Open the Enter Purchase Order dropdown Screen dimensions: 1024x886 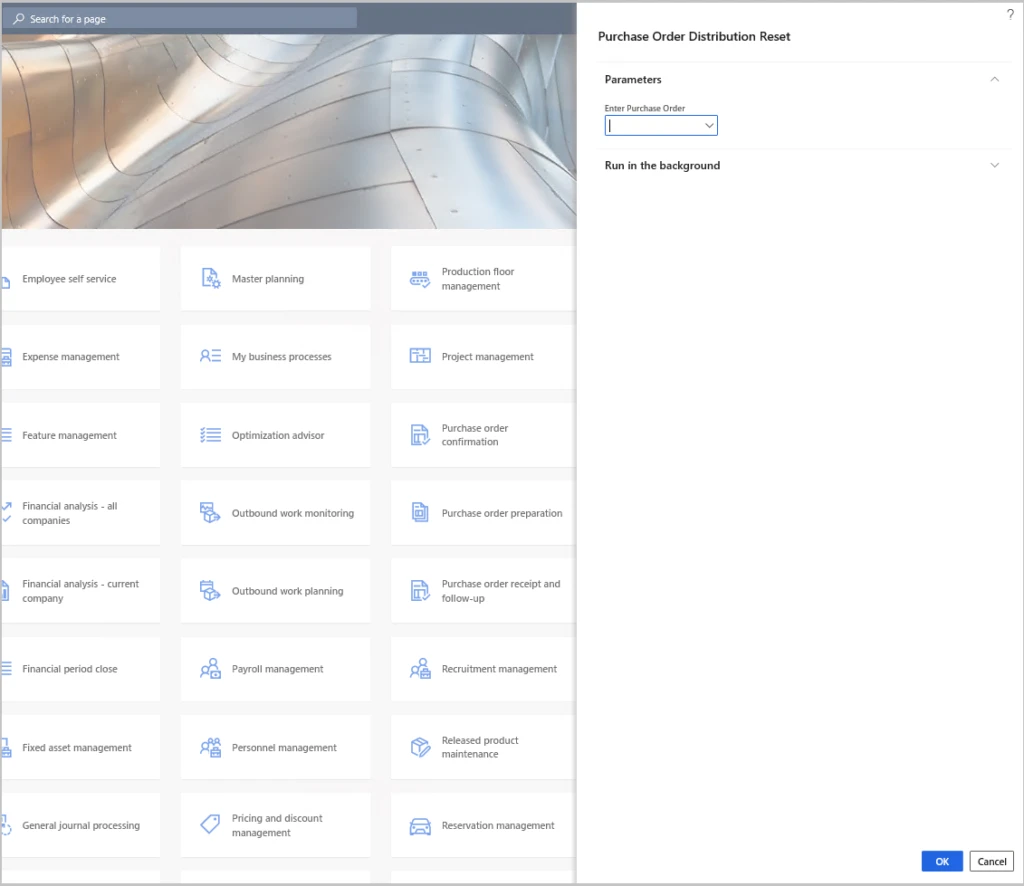(x=709, y=125)
